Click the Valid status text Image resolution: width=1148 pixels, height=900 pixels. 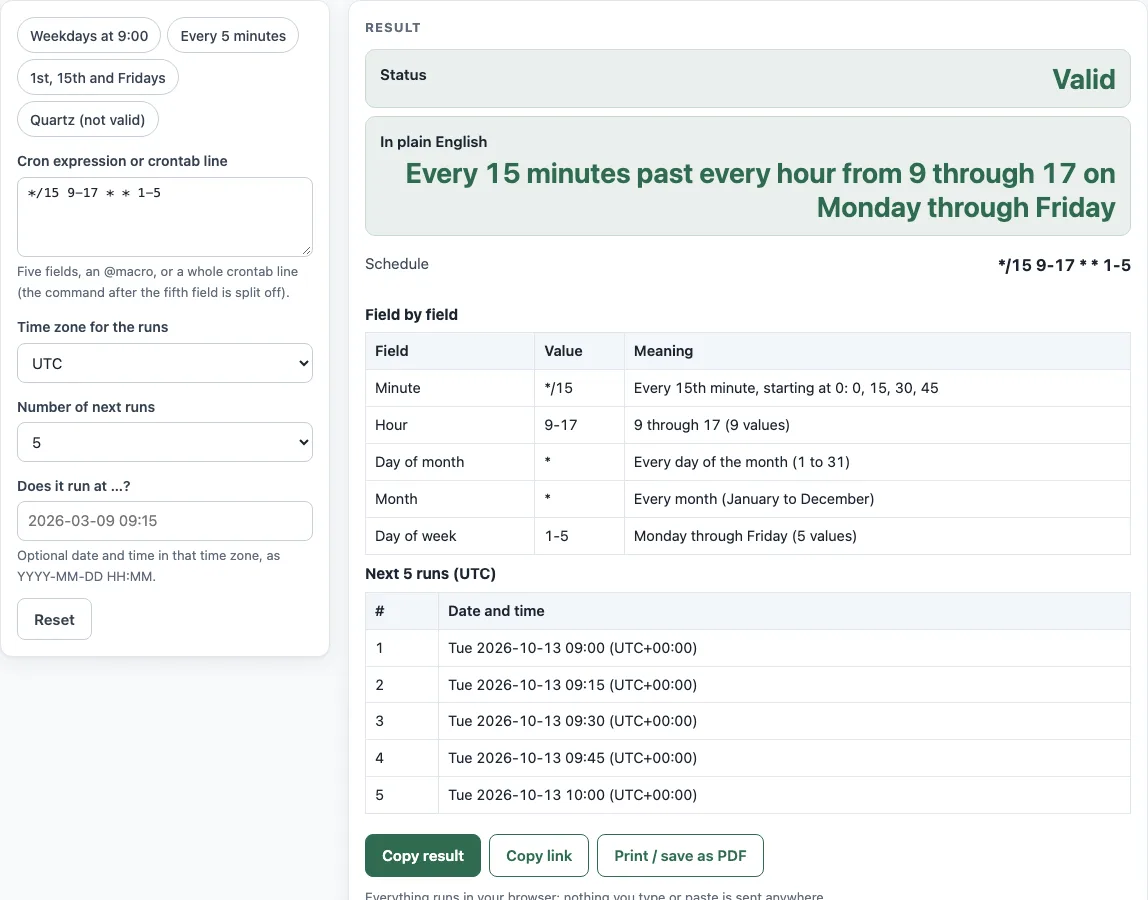(x=1084, y=79)
